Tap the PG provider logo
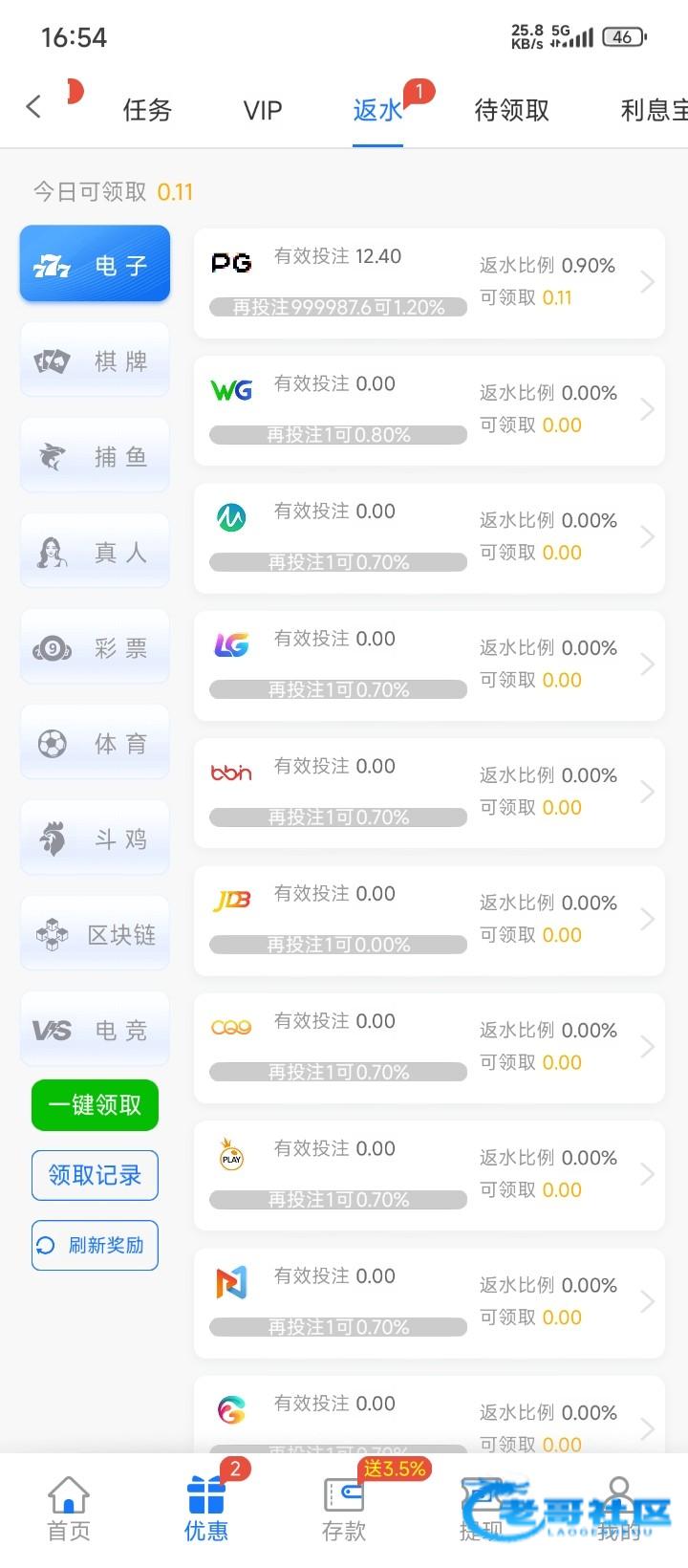This screenshot has height=1568, width=688. (x=231, y=263)
